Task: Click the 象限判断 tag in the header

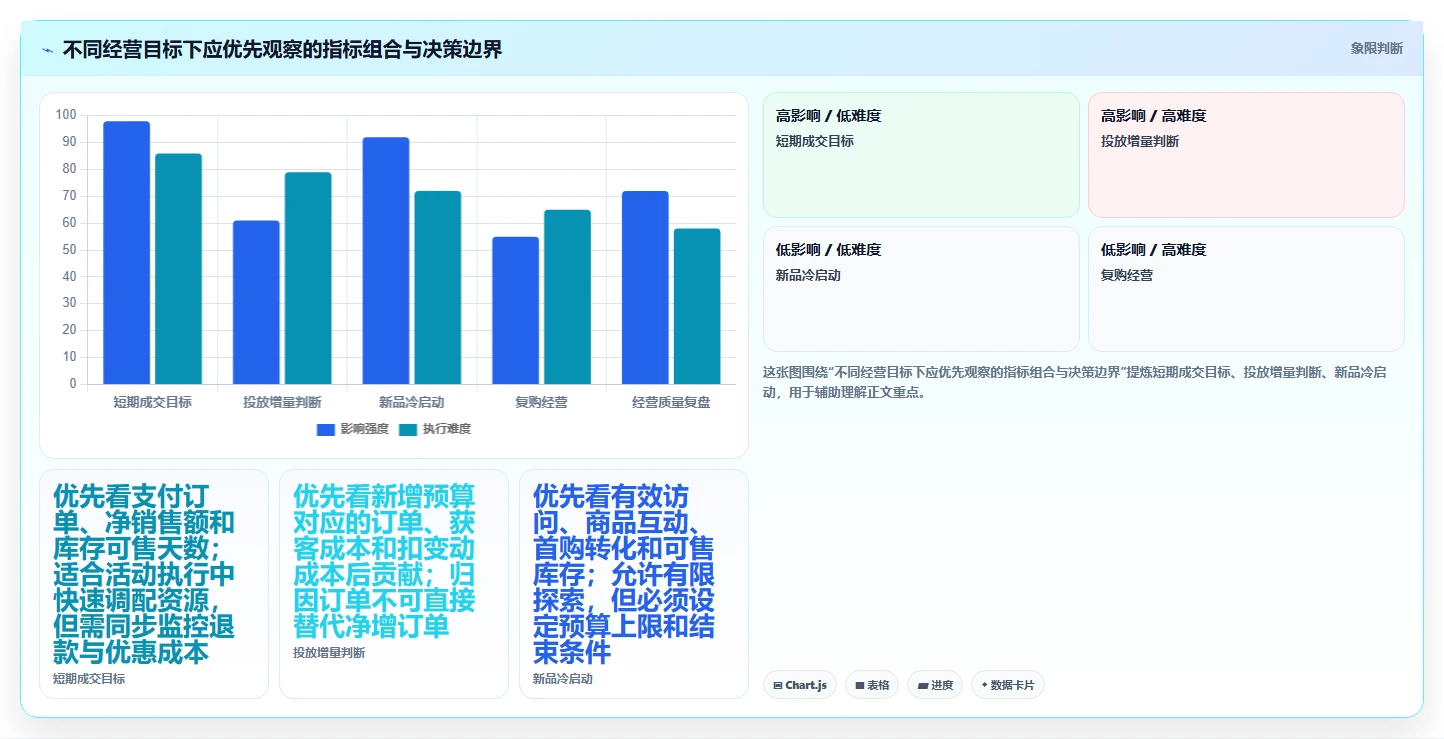Action: [1377, 48]
